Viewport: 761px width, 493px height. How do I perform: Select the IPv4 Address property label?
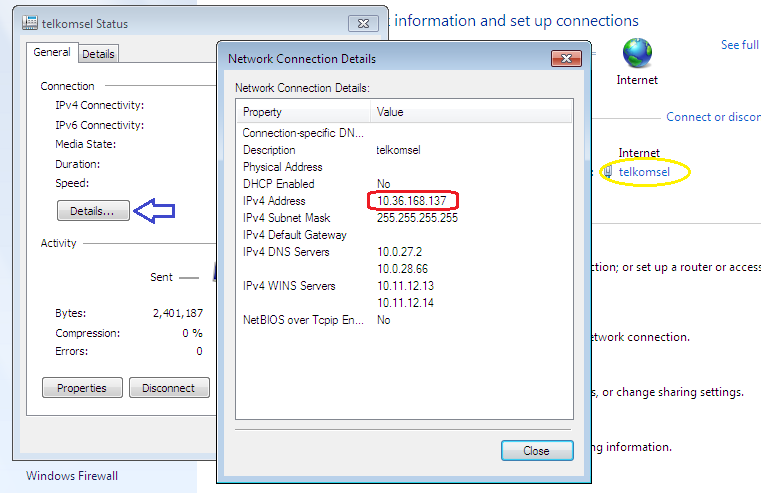[274, 201]
